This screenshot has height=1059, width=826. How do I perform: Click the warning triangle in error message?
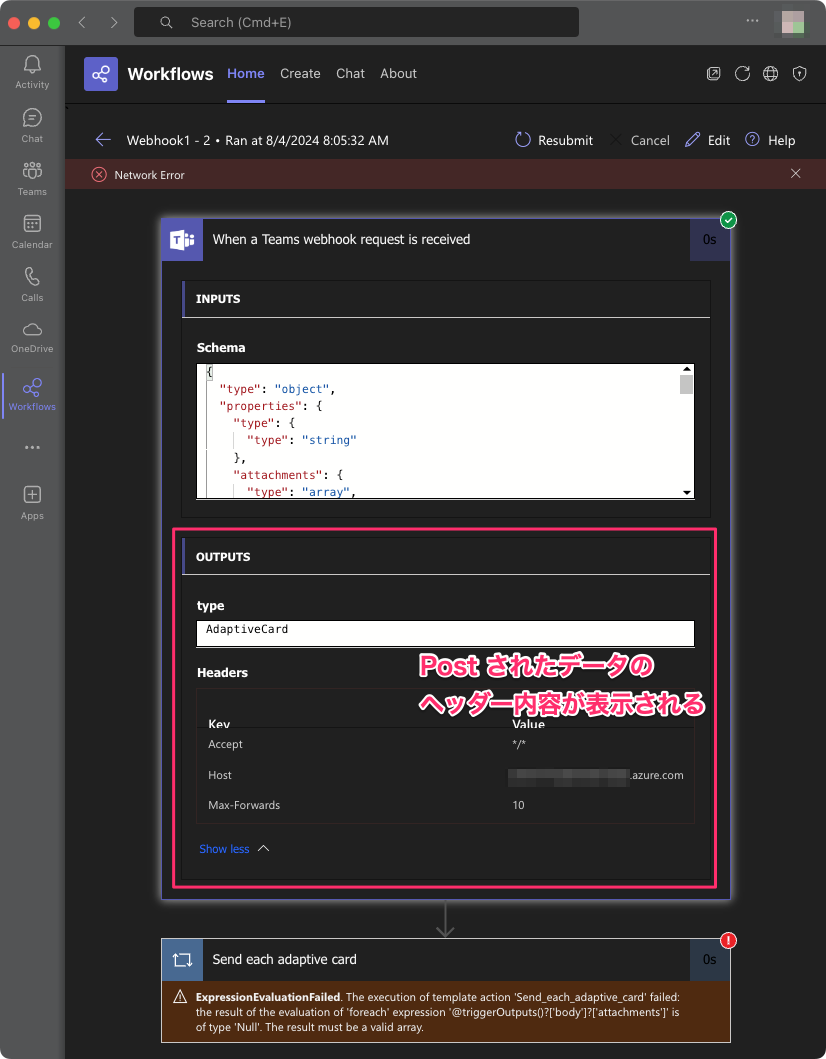click(x=180, y=997)
